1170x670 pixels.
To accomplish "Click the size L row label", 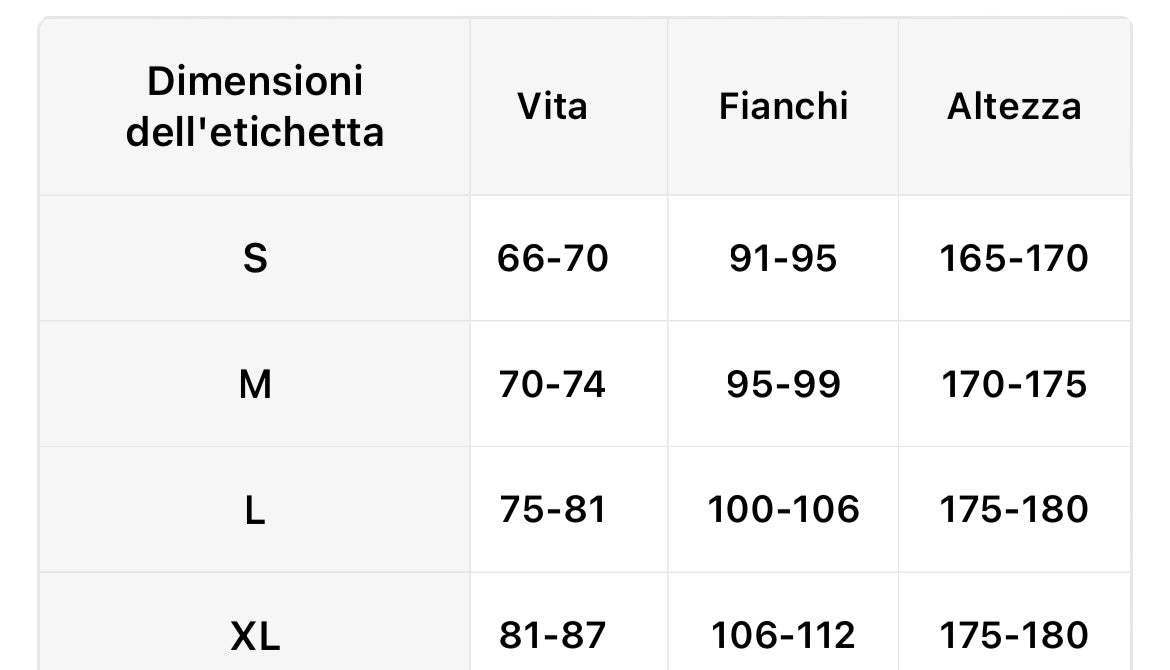I will pos(254,511).
